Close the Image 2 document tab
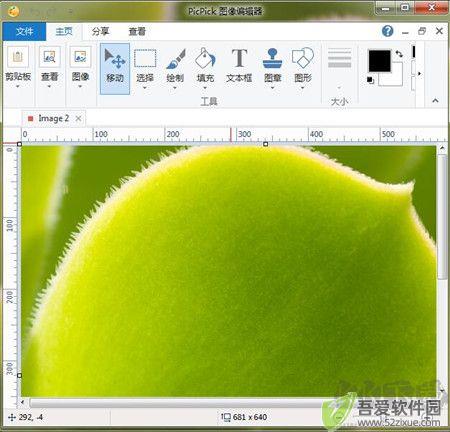Viewport: 450px width, 432px height. [78, 118]
